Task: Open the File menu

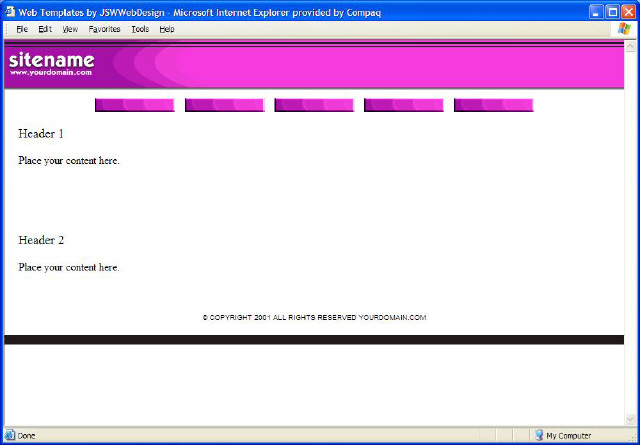Action: pos(21,29)
